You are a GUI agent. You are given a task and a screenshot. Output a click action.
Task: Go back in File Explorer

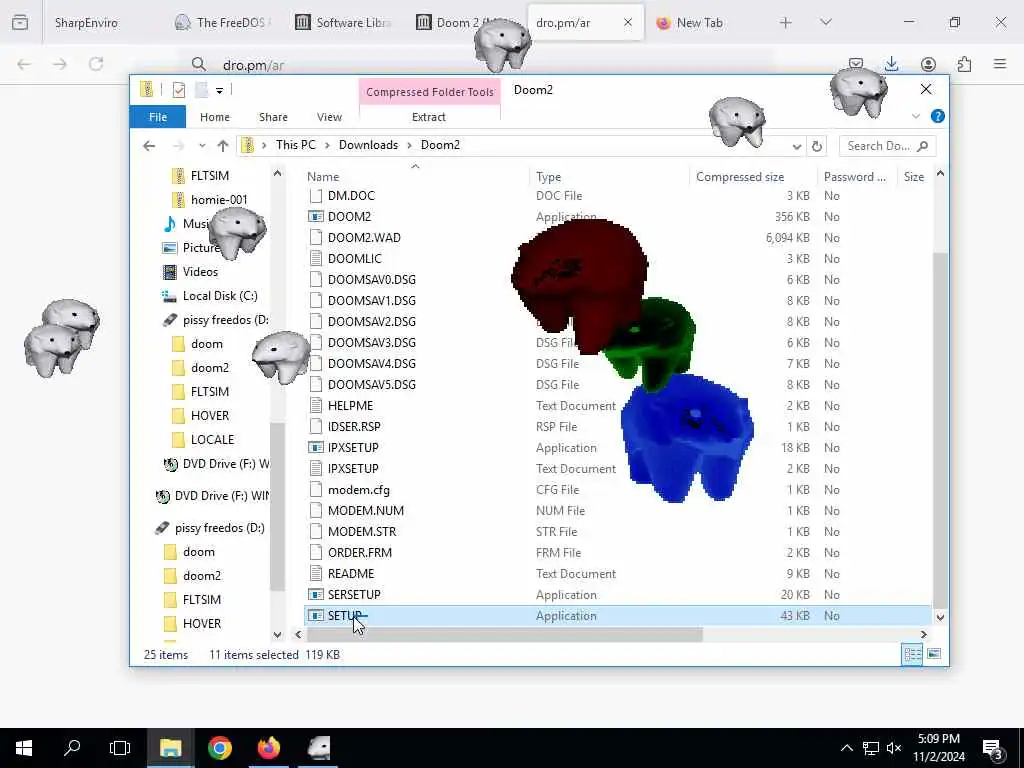[x=149, y=146]
